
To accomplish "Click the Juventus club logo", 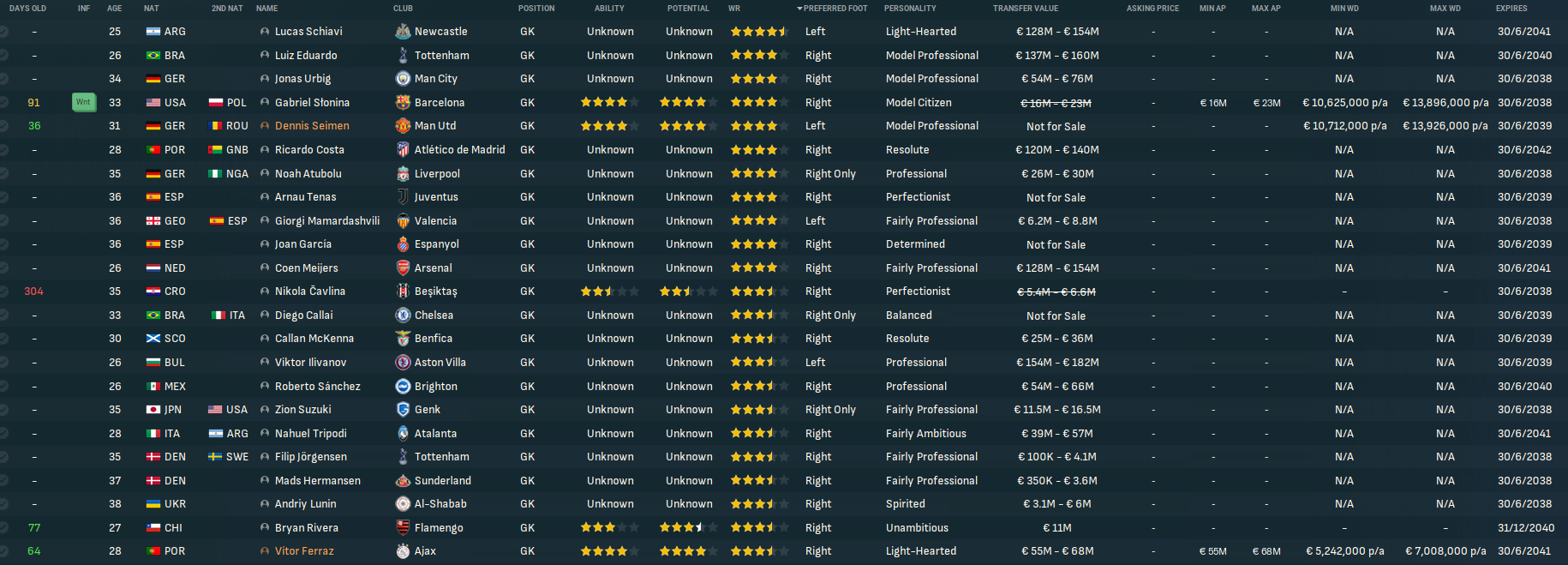I will 403,197.
